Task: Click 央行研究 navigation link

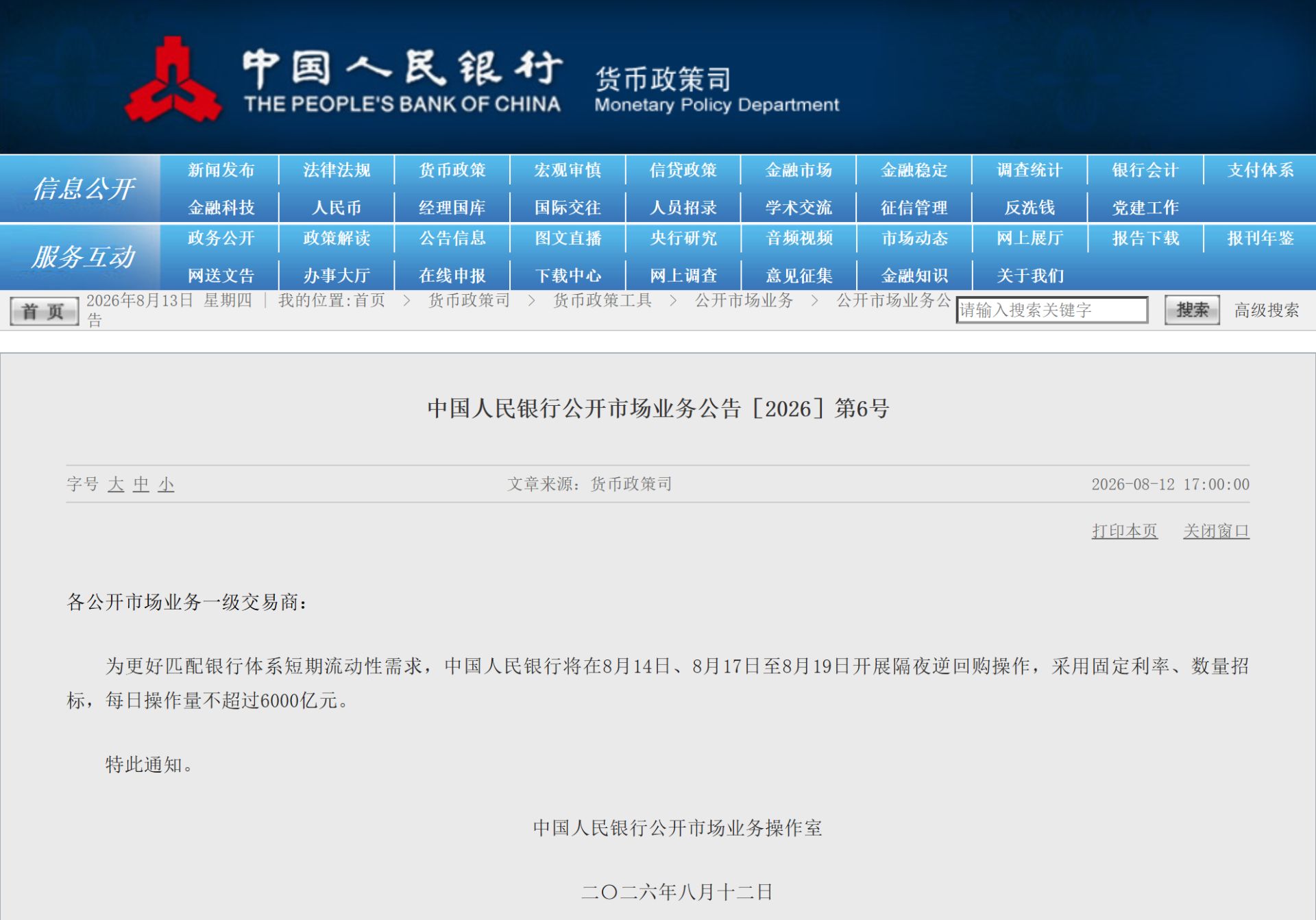Action: click(683, 238)
